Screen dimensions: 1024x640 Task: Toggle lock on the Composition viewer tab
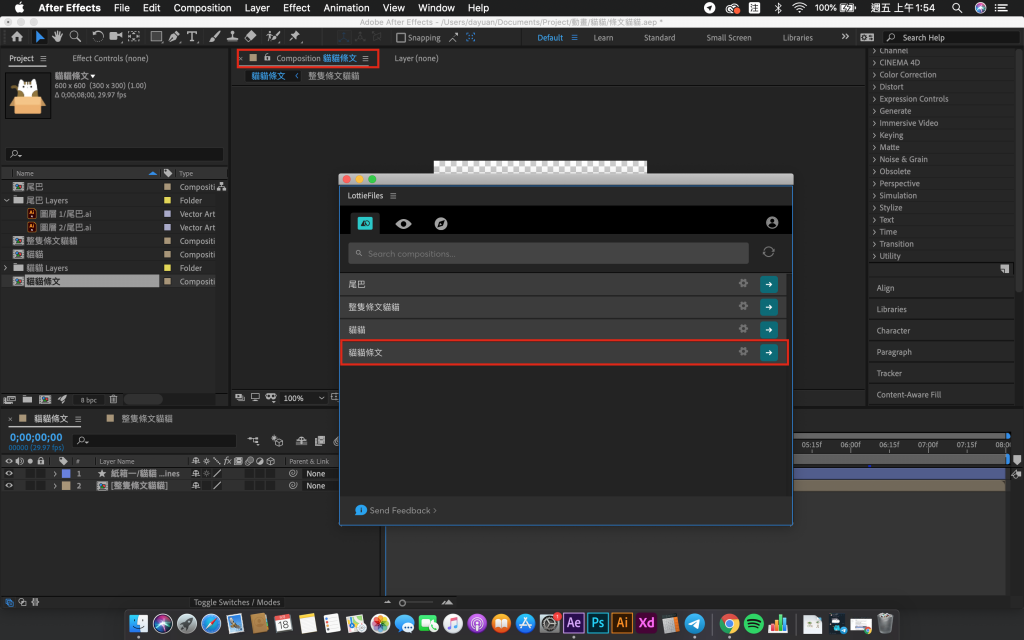[266, 58]
